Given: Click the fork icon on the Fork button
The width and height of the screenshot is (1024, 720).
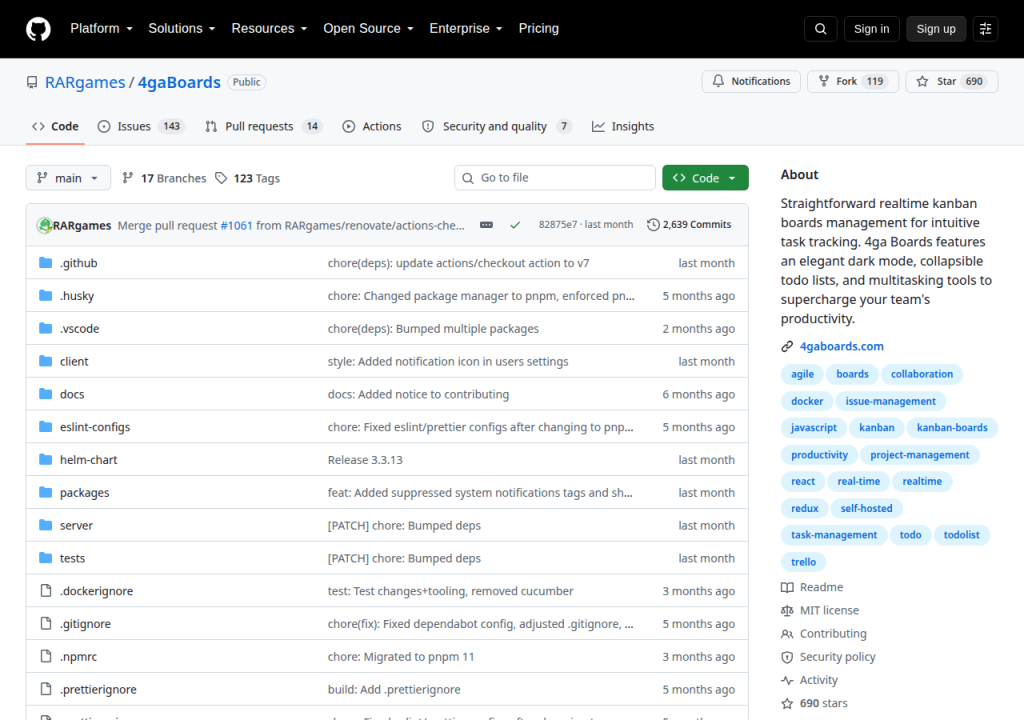Looking at the screenshot, I should pyautogui.click(x=824, y=81).
